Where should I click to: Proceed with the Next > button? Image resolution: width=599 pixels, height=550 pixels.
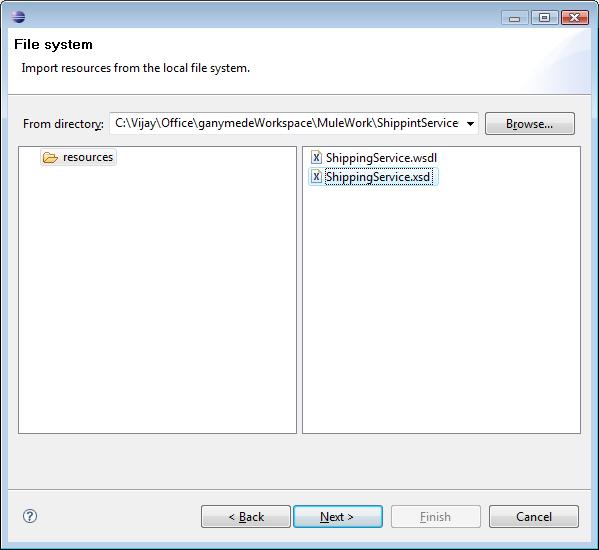338,516
